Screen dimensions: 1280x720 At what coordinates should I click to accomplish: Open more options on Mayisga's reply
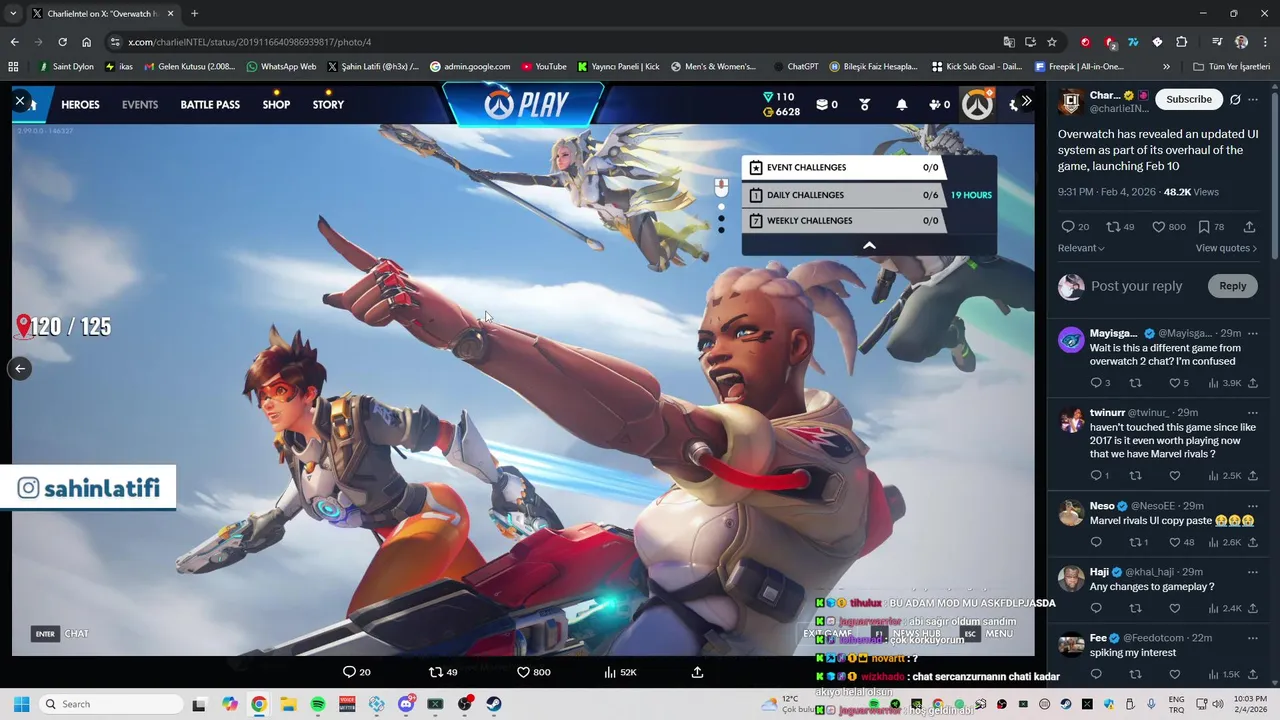coord(1252,333)
